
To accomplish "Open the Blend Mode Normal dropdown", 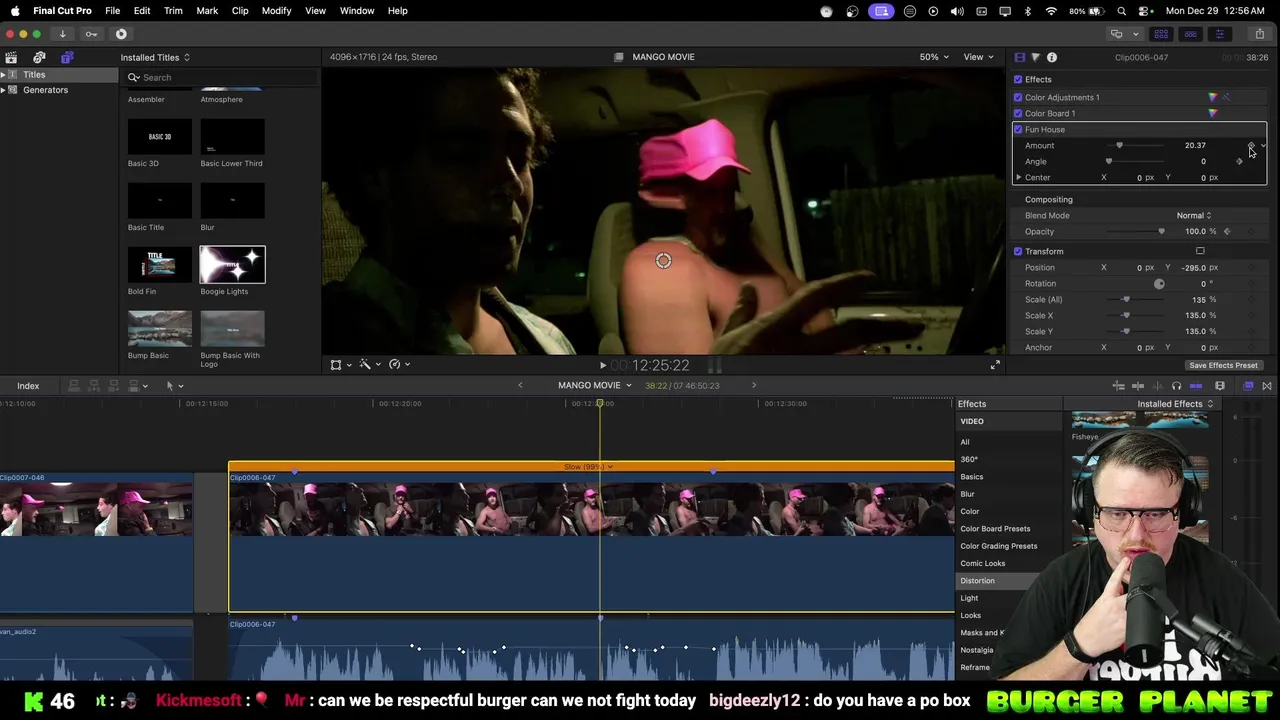I will pyautogui.click(x=1193, y=216).
